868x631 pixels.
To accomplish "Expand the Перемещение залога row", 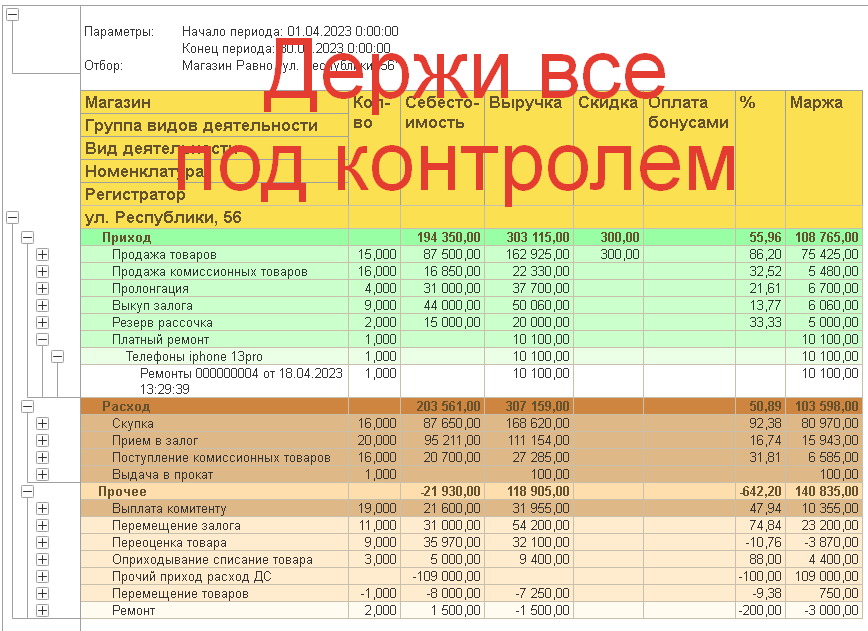I will 42,525.
